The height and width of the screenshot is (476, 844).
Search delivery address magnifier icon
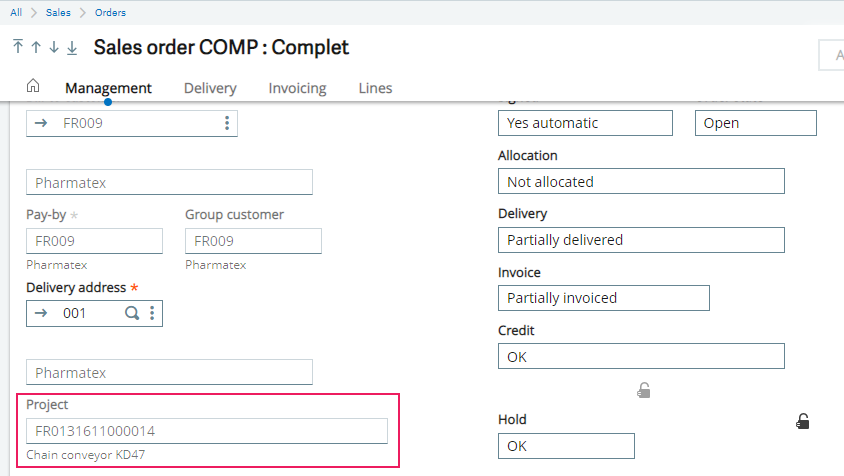[x=132, y=313]
